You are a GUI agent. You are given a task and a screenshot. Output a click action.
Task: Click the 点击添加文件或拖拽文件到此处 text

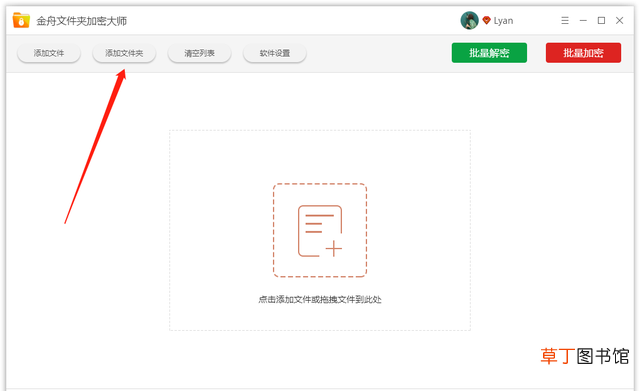pyautogui.click(x=320, y=300)
